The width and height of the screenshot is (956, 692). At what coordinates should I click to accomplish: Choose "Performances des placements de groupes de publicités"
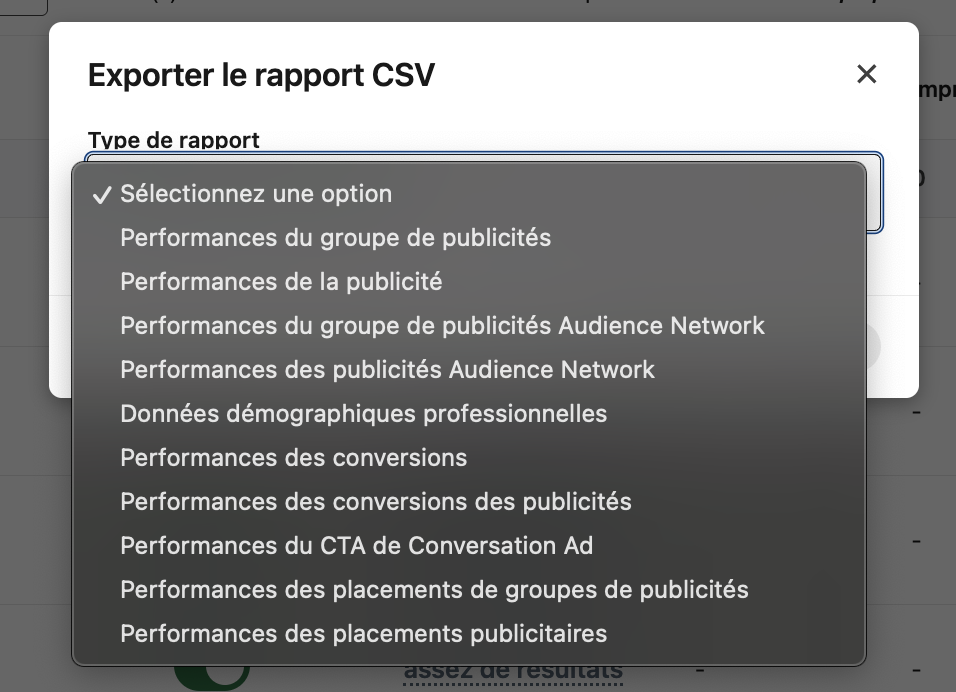tap(434, 589)
